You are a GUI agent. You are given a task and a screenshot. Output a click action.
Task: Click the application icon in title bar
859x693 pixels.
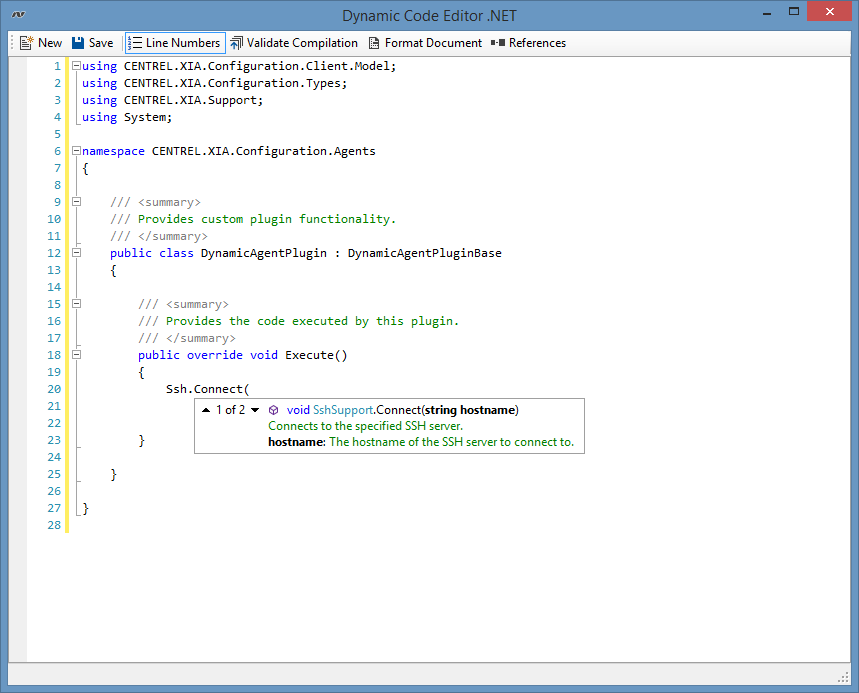click(19, 14)
